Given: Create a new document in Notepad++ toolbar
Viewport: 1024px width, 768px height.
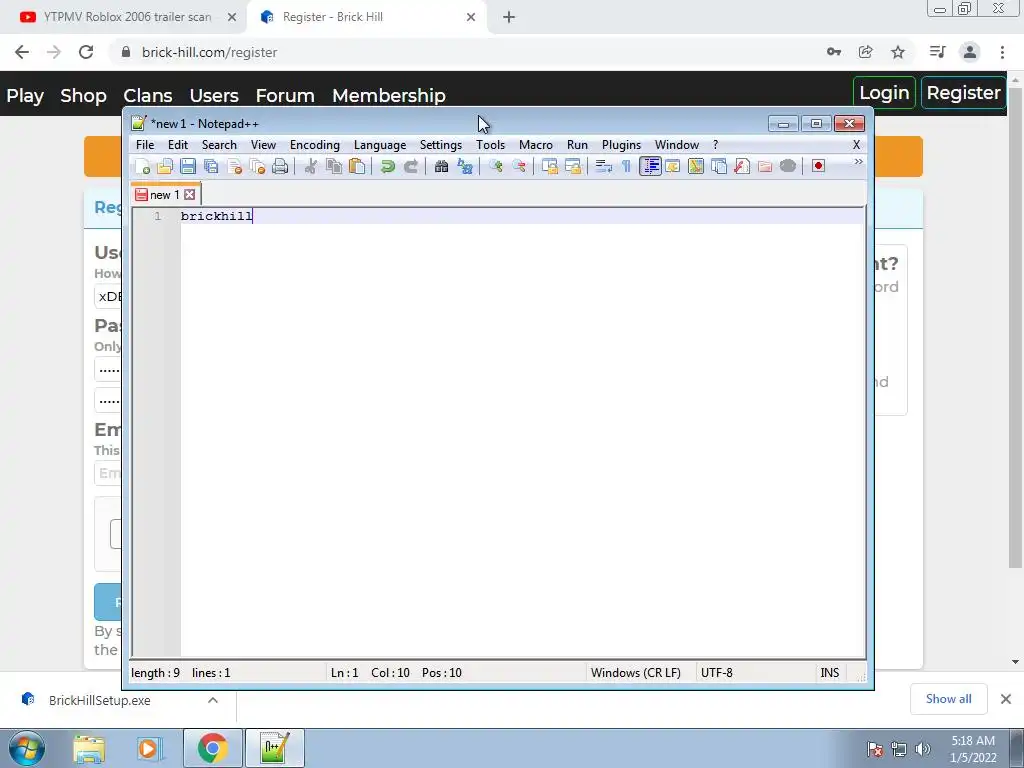Looking at the screenshot, I should 142,166.
